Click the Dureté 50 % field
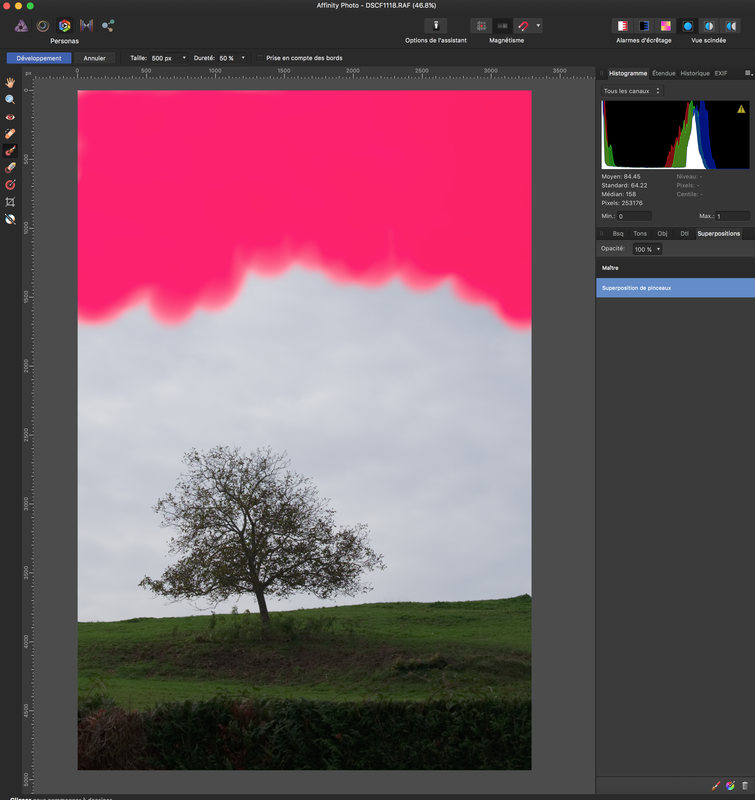 click(228, 58)
